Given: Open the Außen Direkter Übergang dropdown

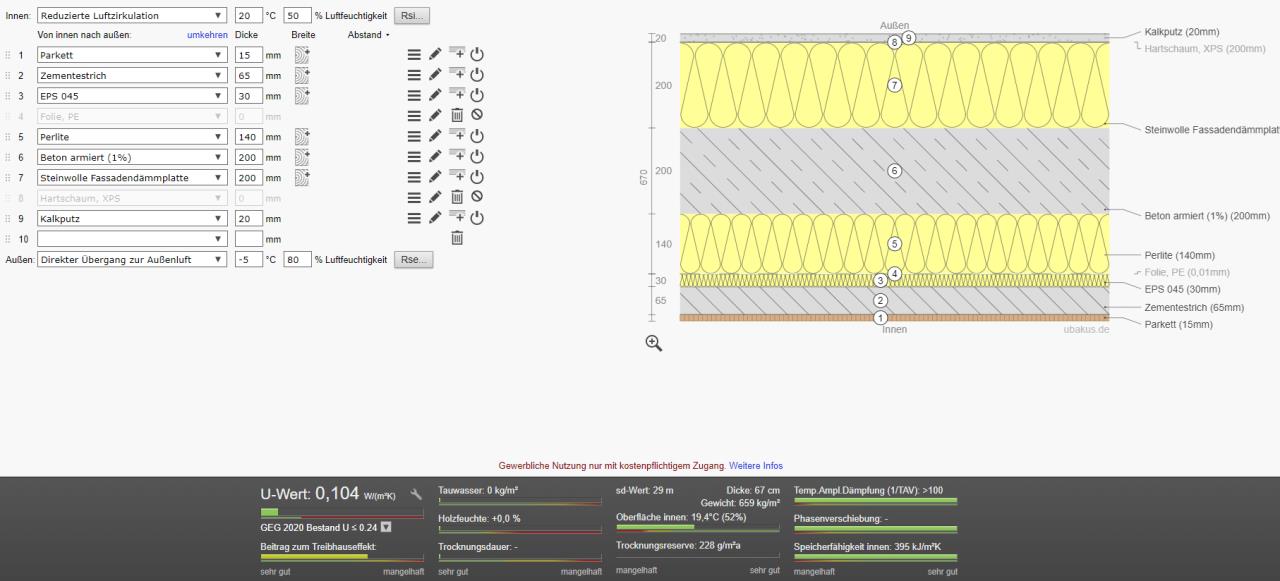Looking at the screenshot, I should click(x=131, y=259).
